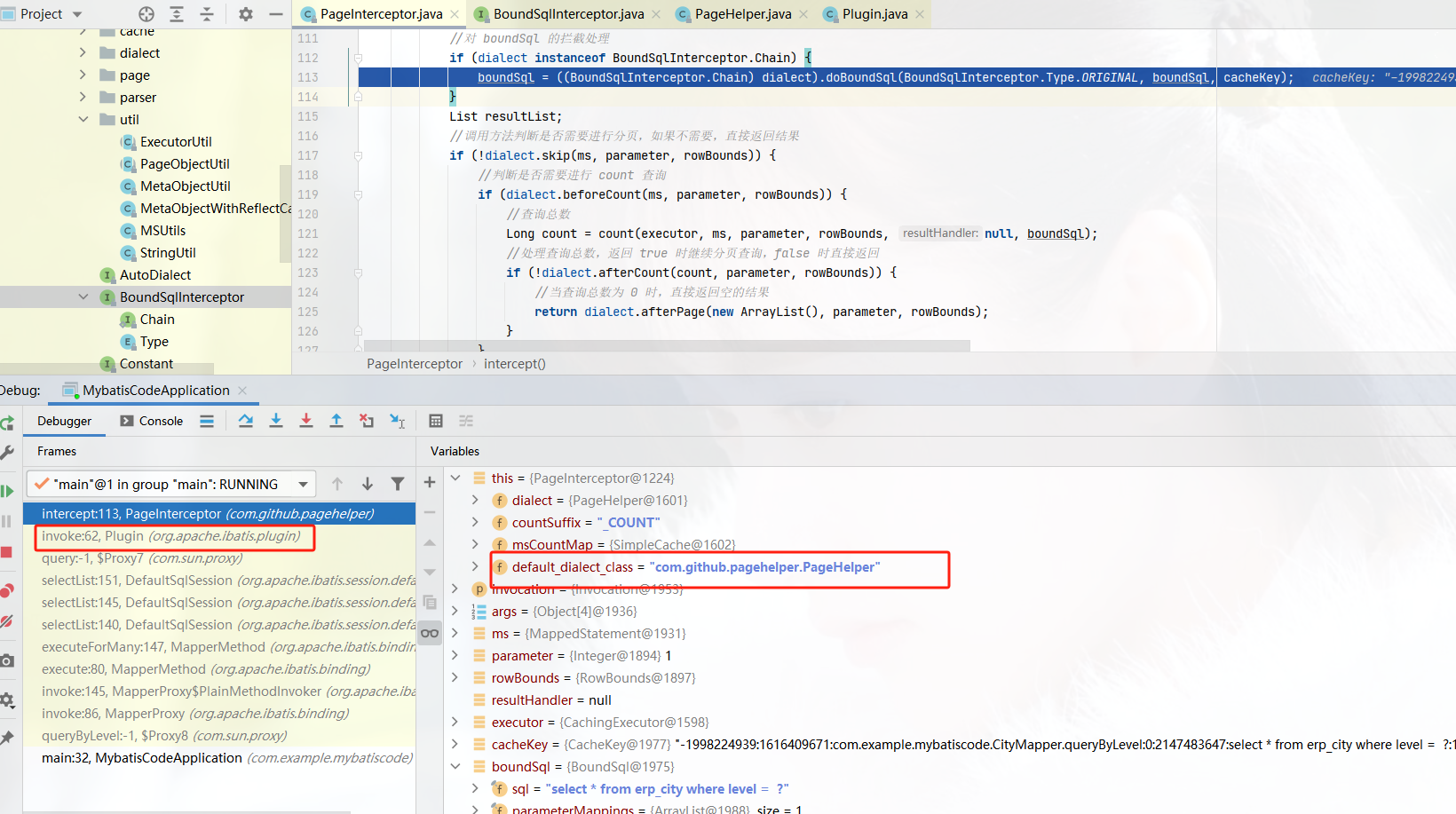Switch to PageHelper.java tab
The image size is (1456, 814).
click(742, 14)
